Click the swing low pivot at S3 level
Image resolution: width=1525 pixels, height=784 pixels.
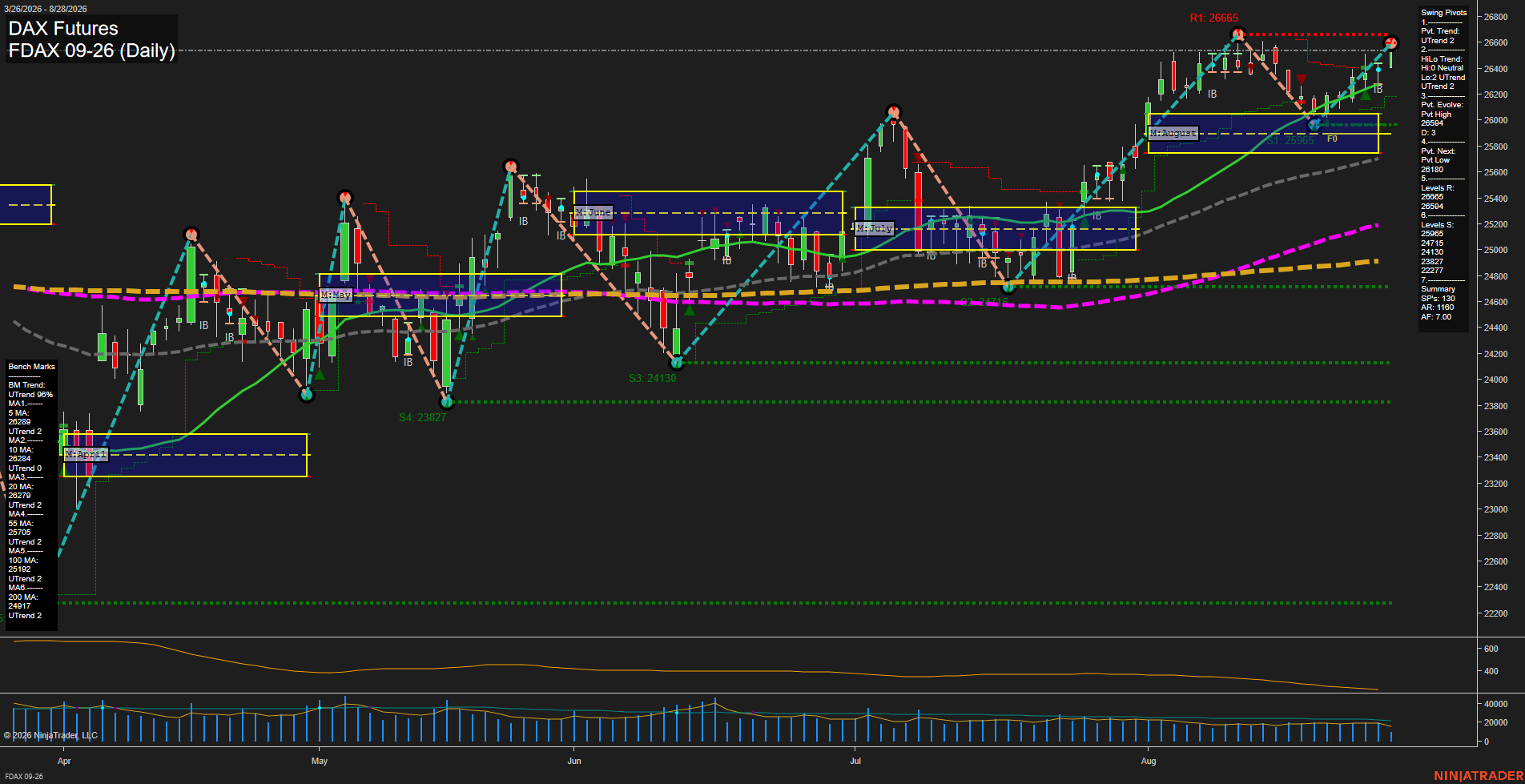click(x=677, y=363)
